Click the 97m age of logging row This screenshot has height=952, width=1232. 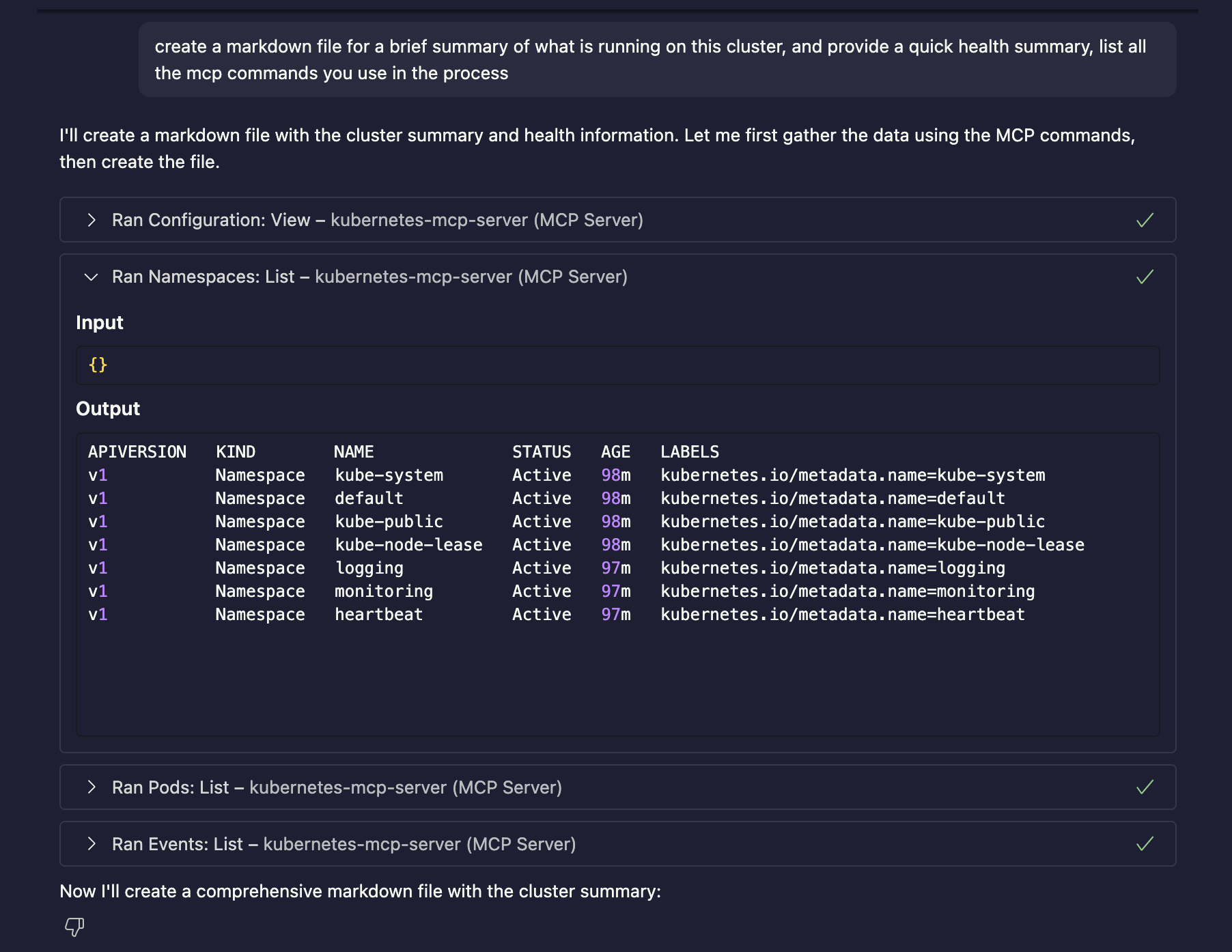(x=616, y=568)
